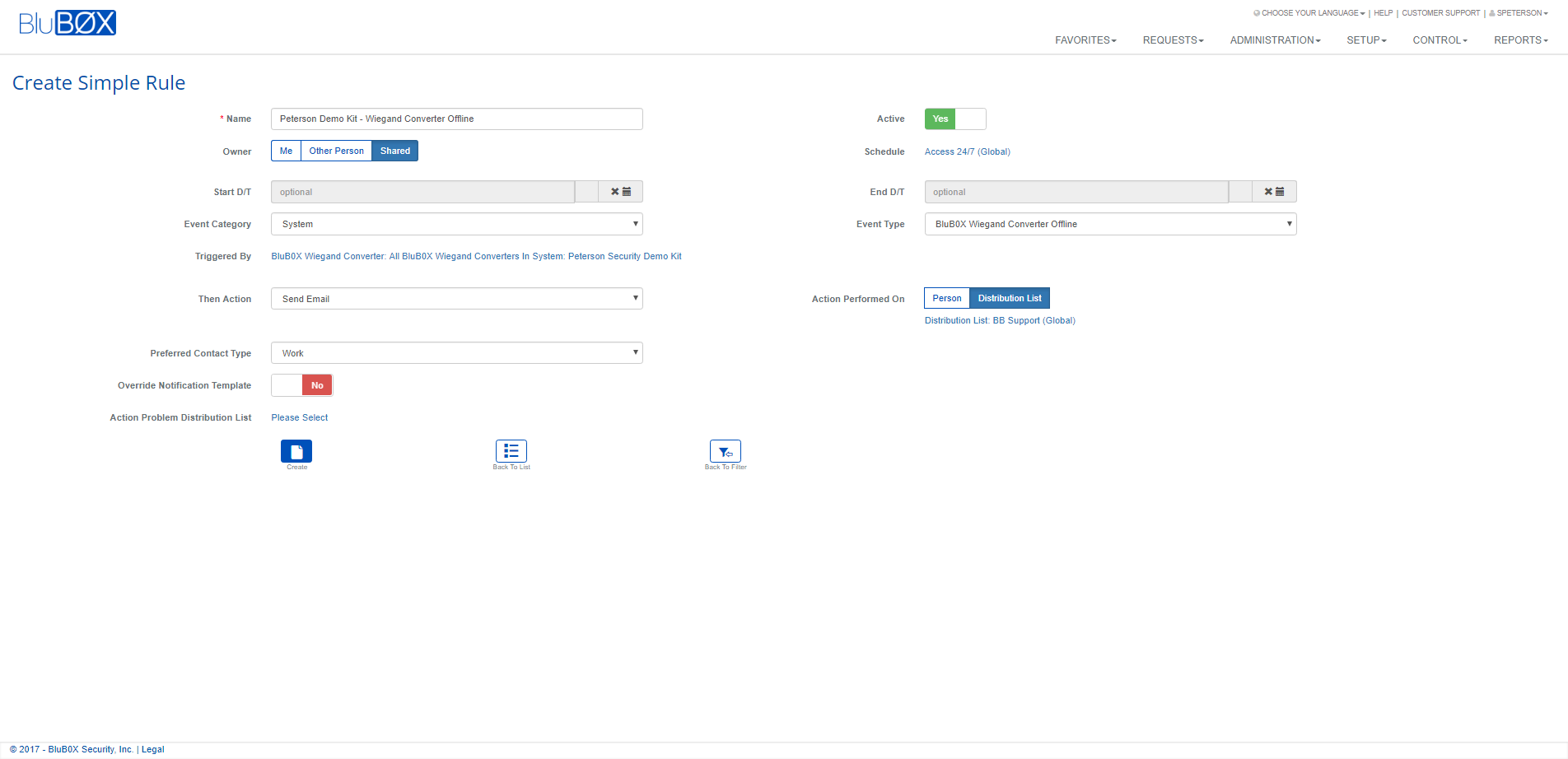Select the Back To List icon

pos(511,451)
